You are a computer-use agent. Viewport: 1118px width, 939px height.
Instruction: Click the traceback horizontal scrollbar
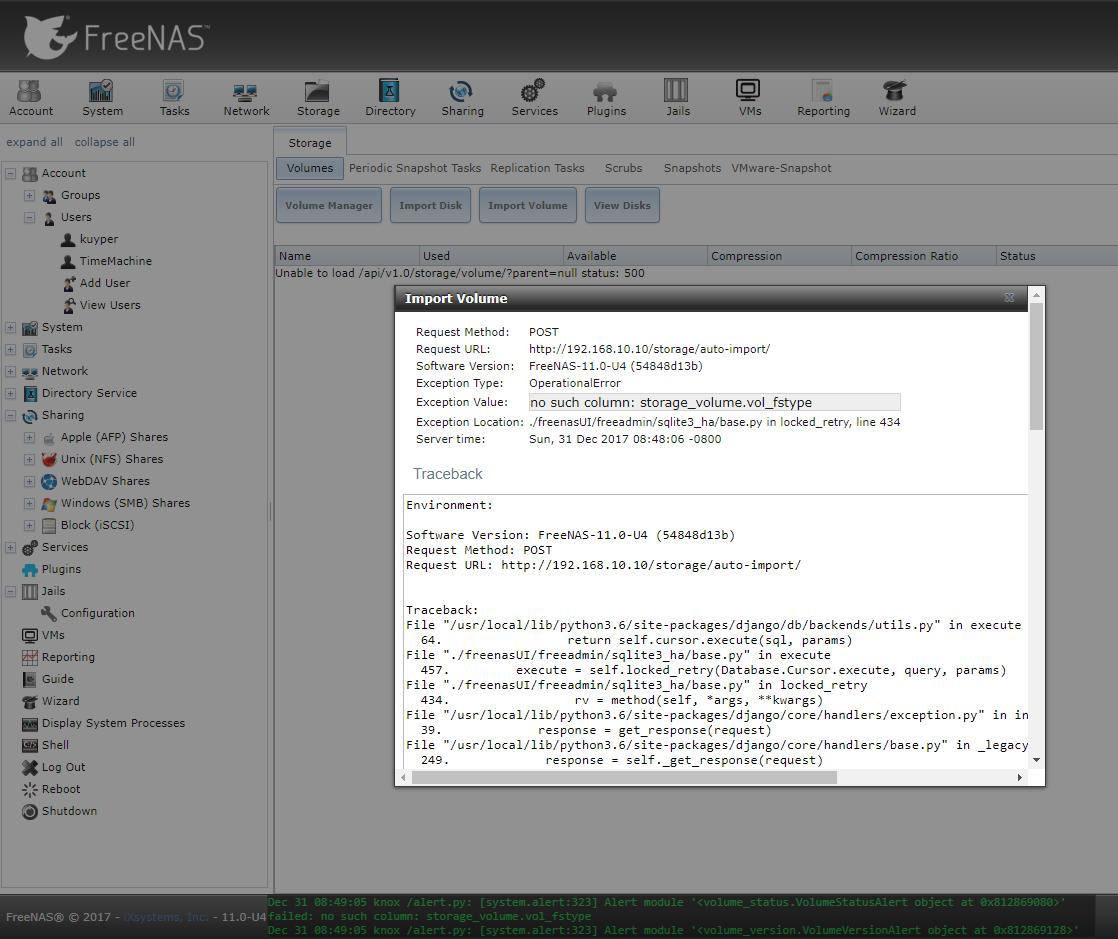tap(624, 777)
